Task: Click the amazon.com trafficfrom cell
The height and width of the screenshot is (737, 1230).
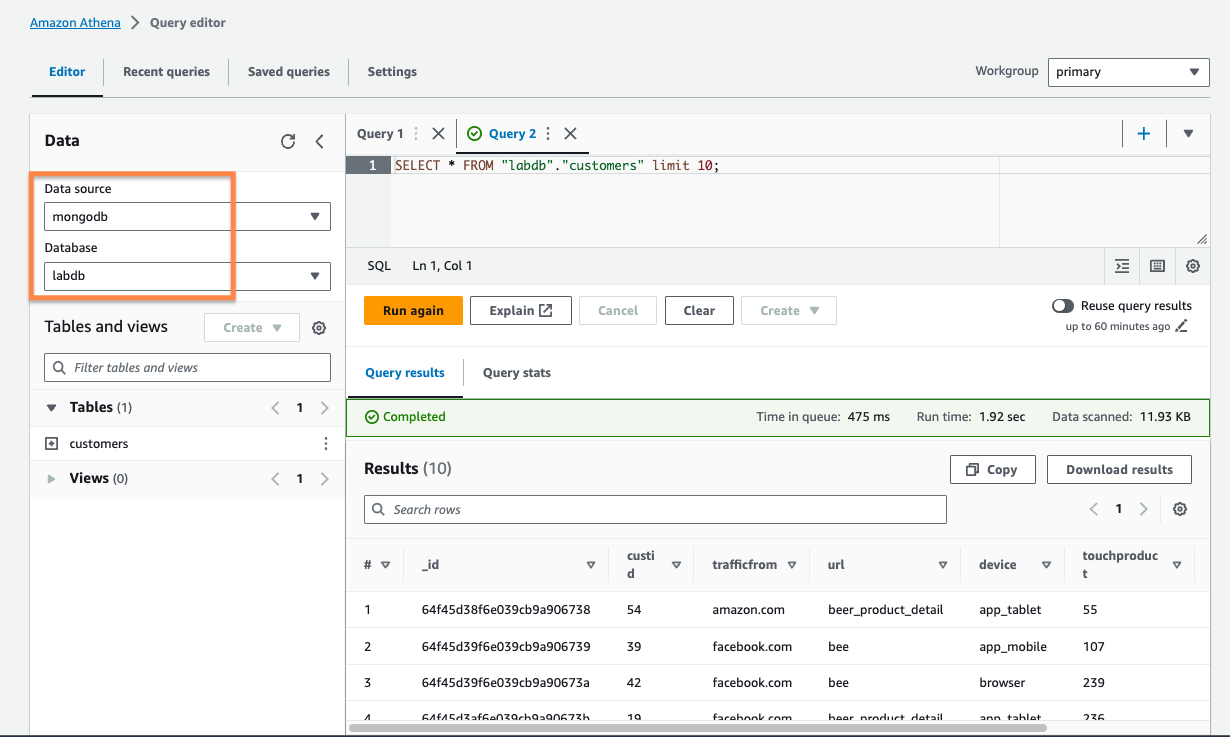Action: 749,610
